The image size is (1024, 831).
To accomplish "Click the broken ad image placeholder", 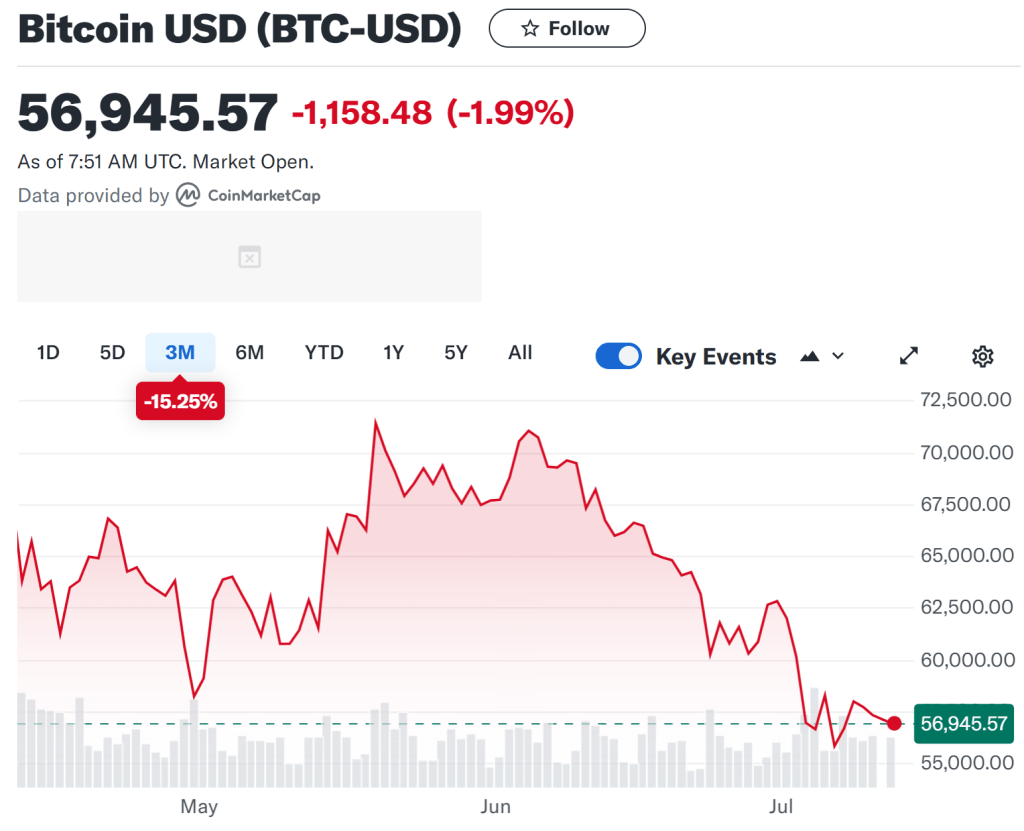I will 249,257.
